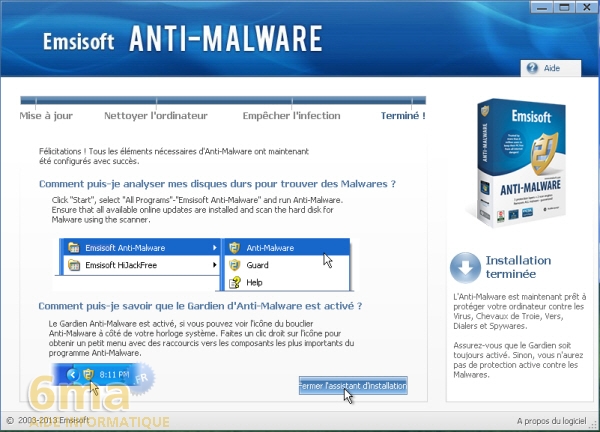Viewport: 600px width, 432px height.
Task: Click the 'Comment puis-je analyser mes disques durs' heading
Action: 217,184
